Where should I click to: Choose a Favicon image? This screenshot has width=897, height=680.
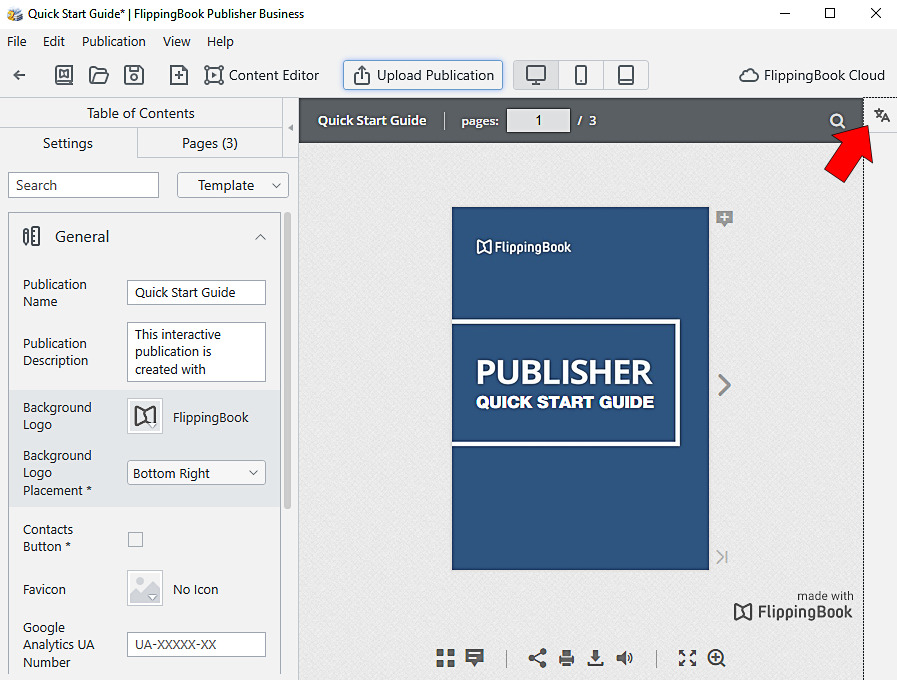(145, 588)
